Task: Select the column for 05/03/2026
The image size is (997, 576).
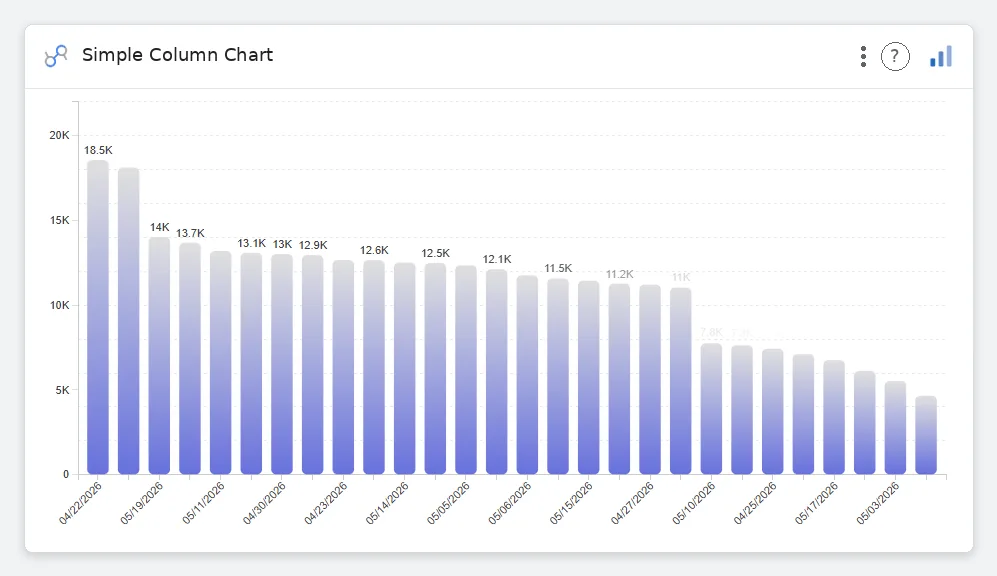Action: tap(895, 428)
